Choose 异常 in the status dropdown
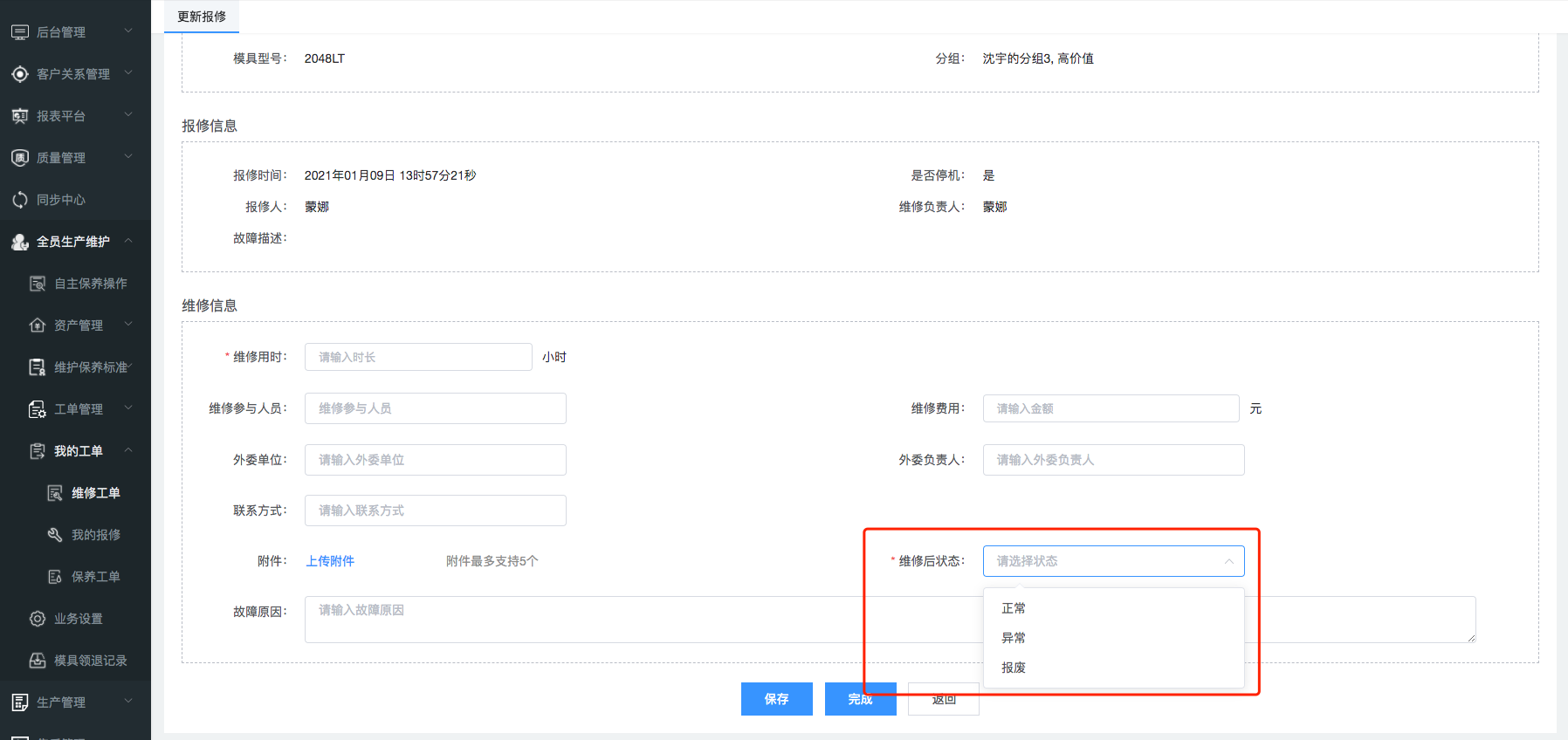1568x740 pixels. pos(1014,638)
